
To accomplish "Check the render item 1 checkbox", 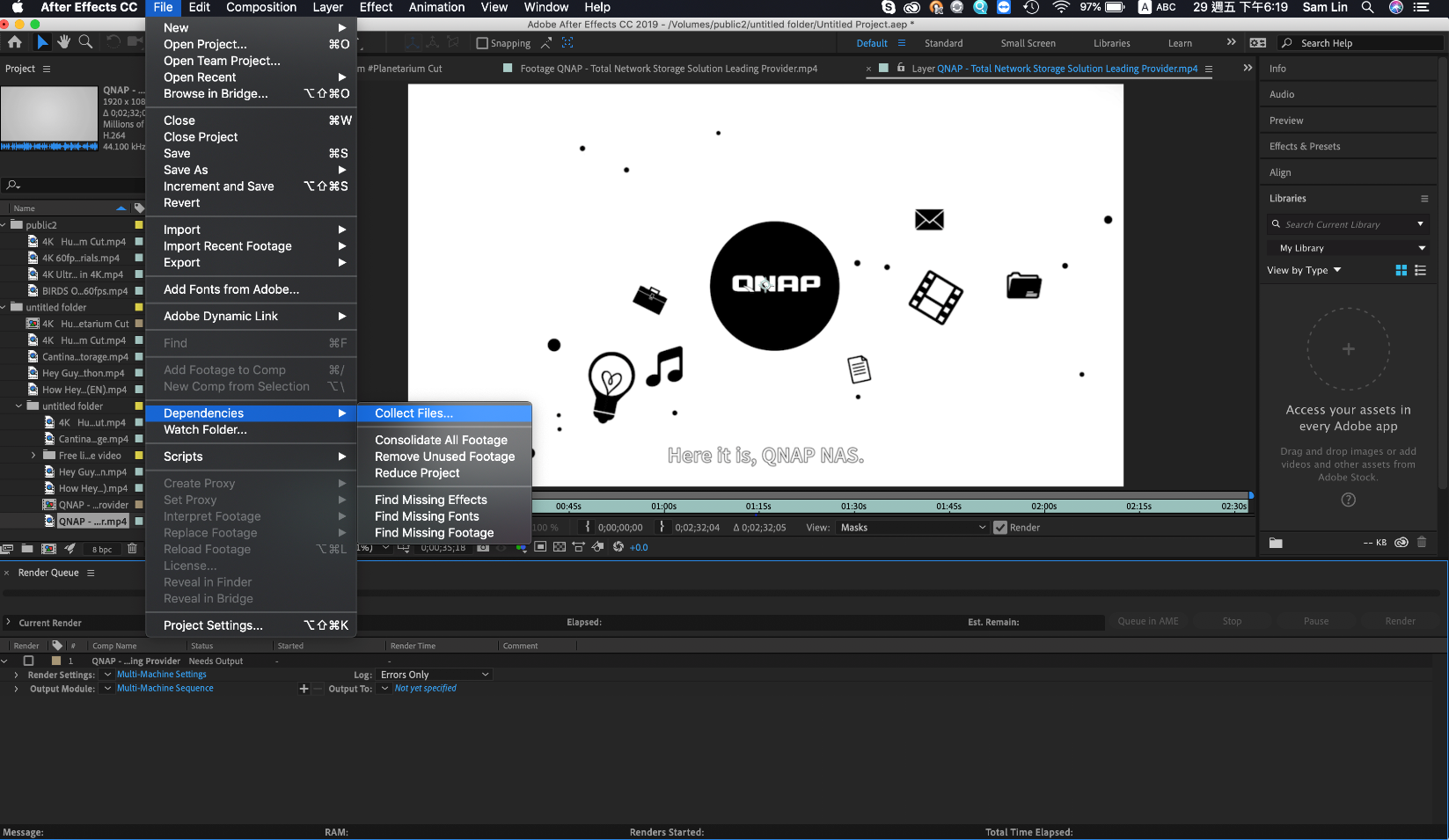I will 28,661.
